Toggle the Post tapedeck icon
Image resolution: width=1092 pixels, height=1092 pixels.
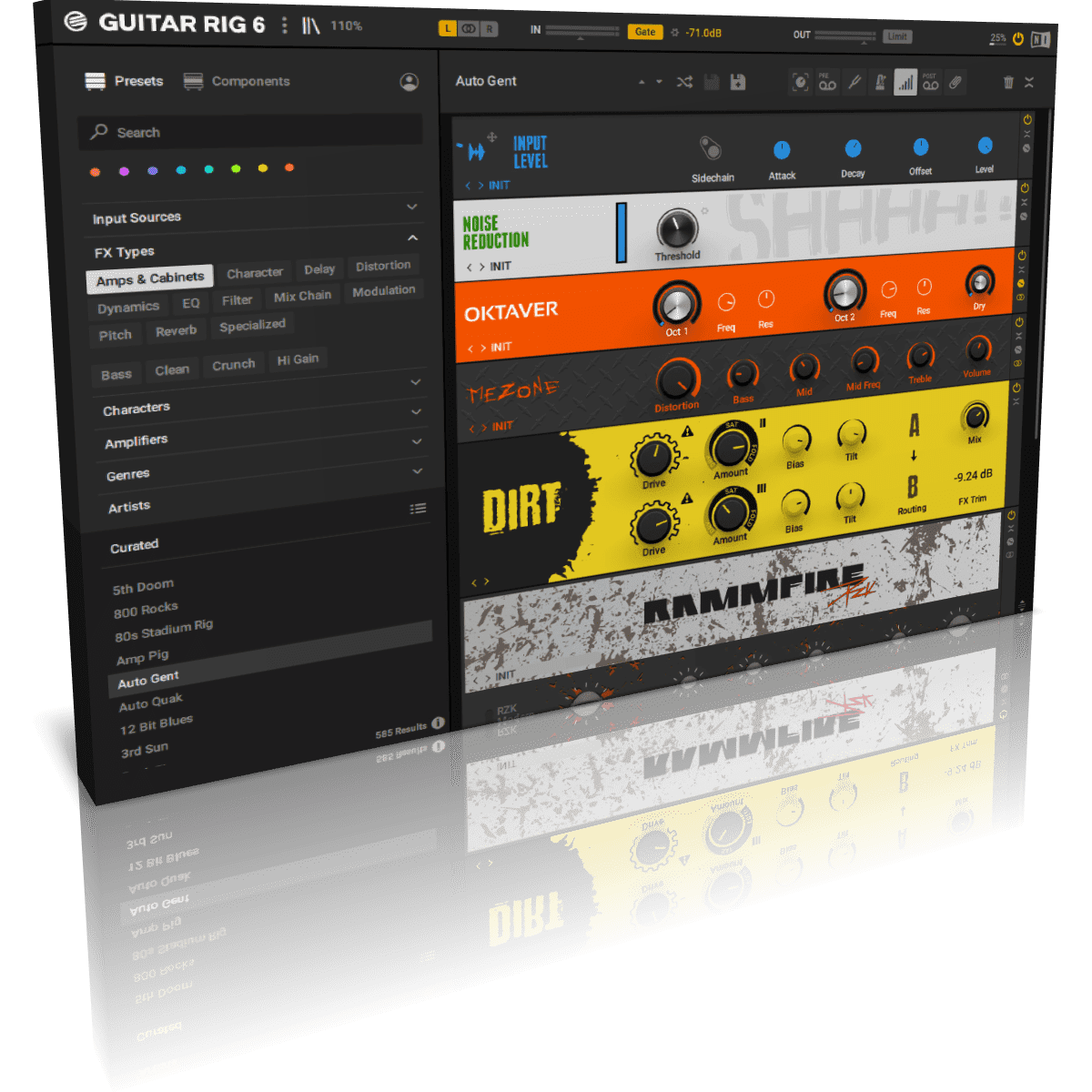click(x=930, y=83)
